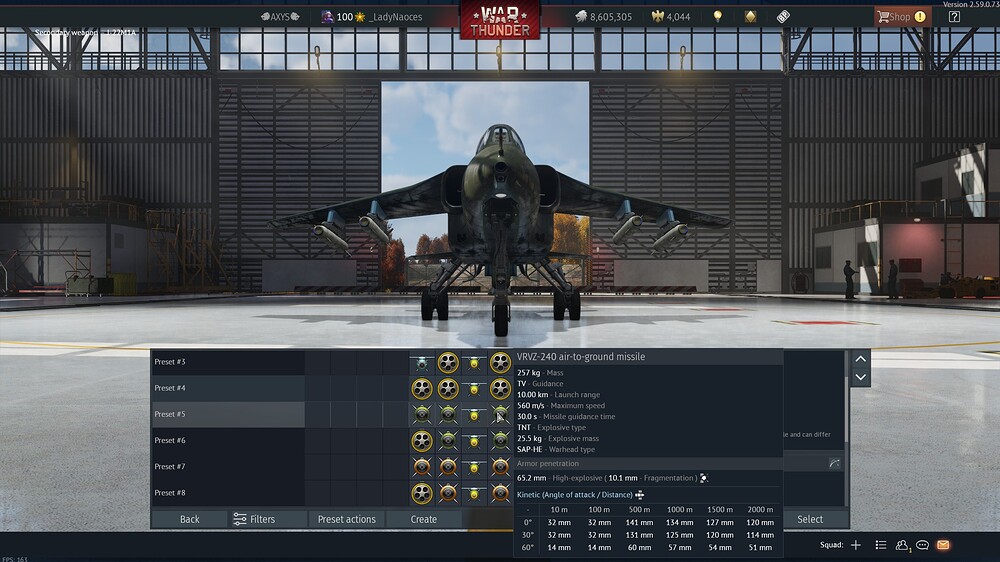Open the Shop

click(902, 17)
